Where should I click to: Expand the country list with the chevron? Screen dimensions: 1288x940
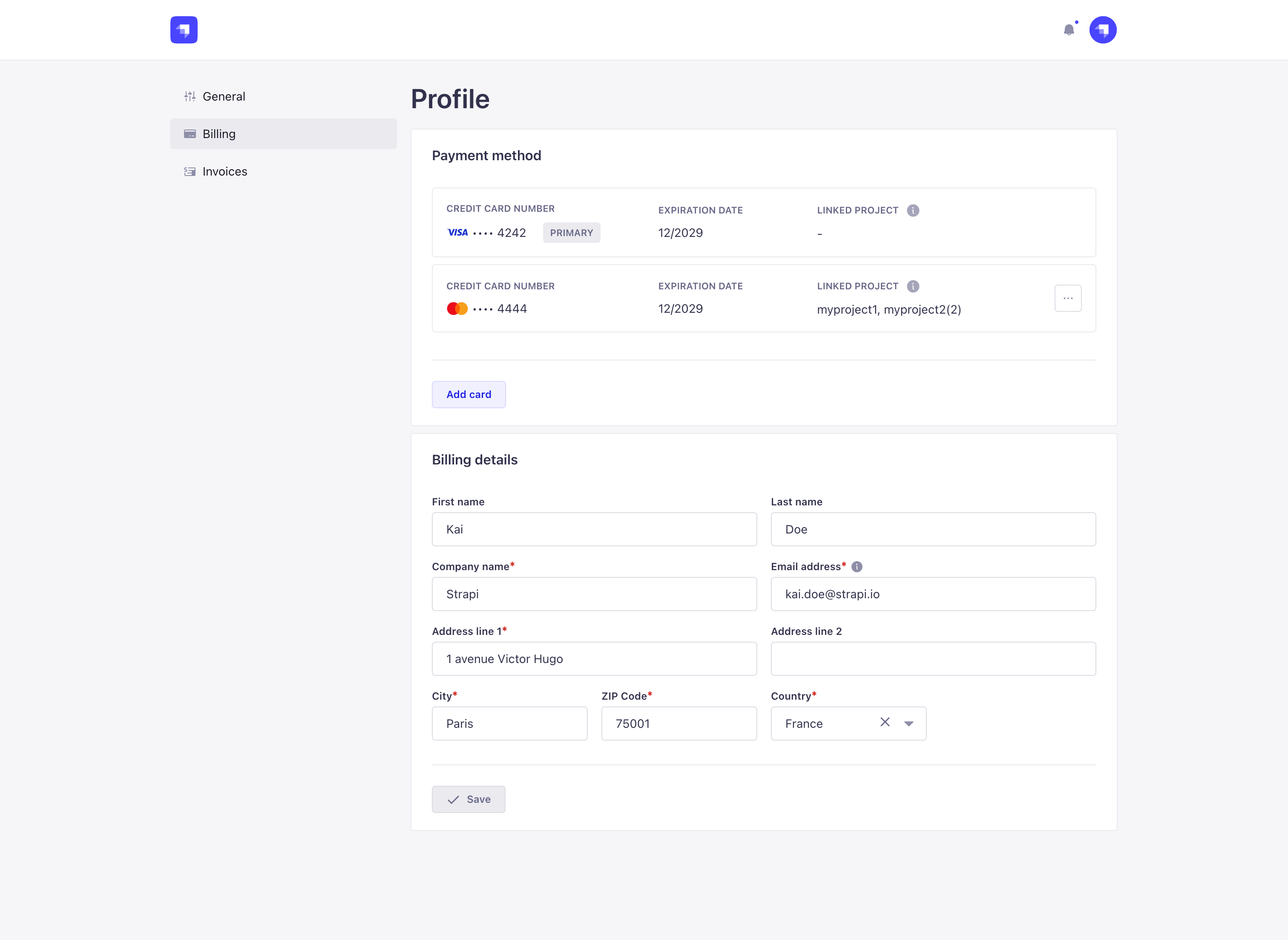[x=908, y=723]
